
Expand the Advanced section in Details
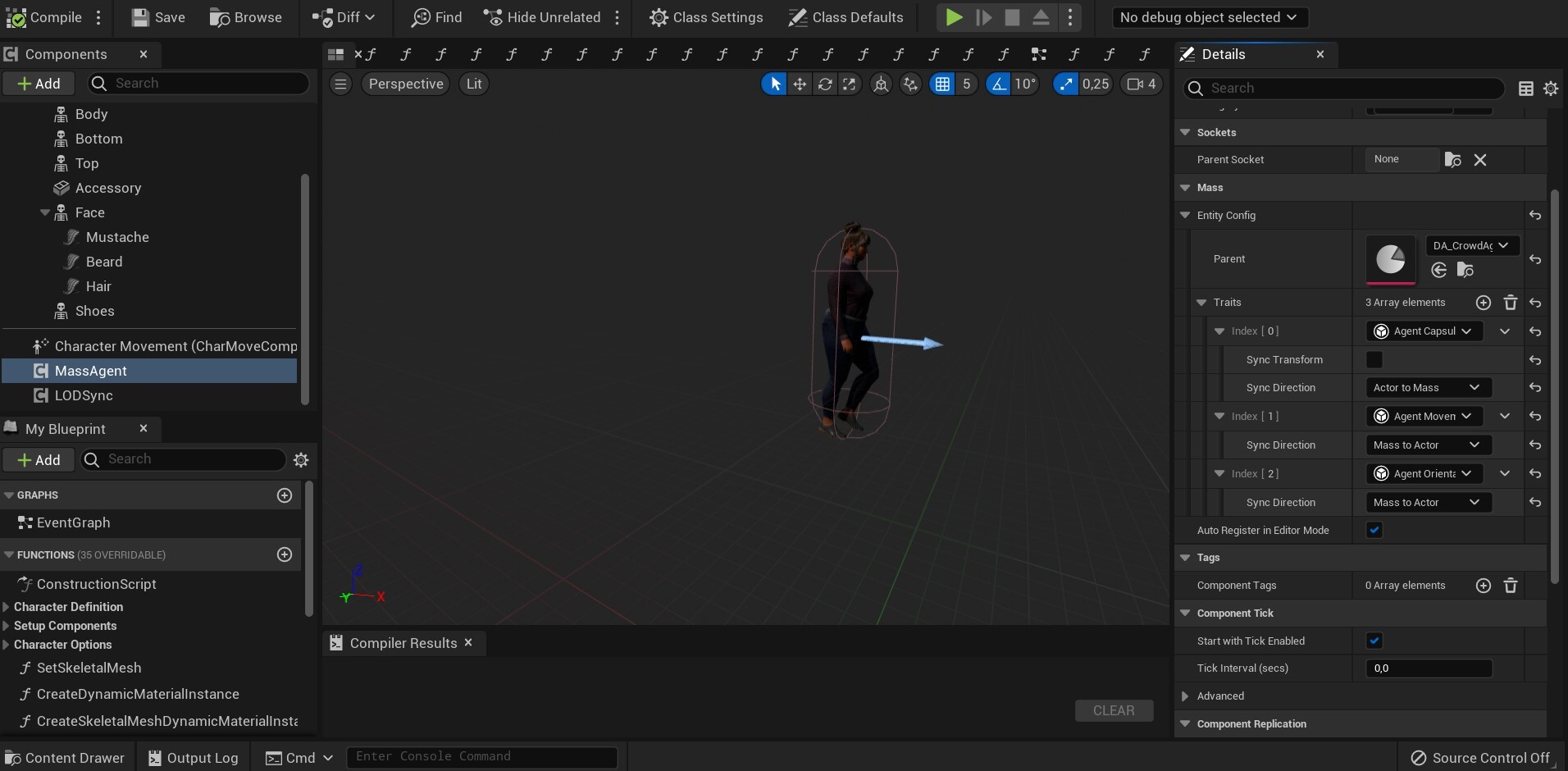pos(1184,696)
